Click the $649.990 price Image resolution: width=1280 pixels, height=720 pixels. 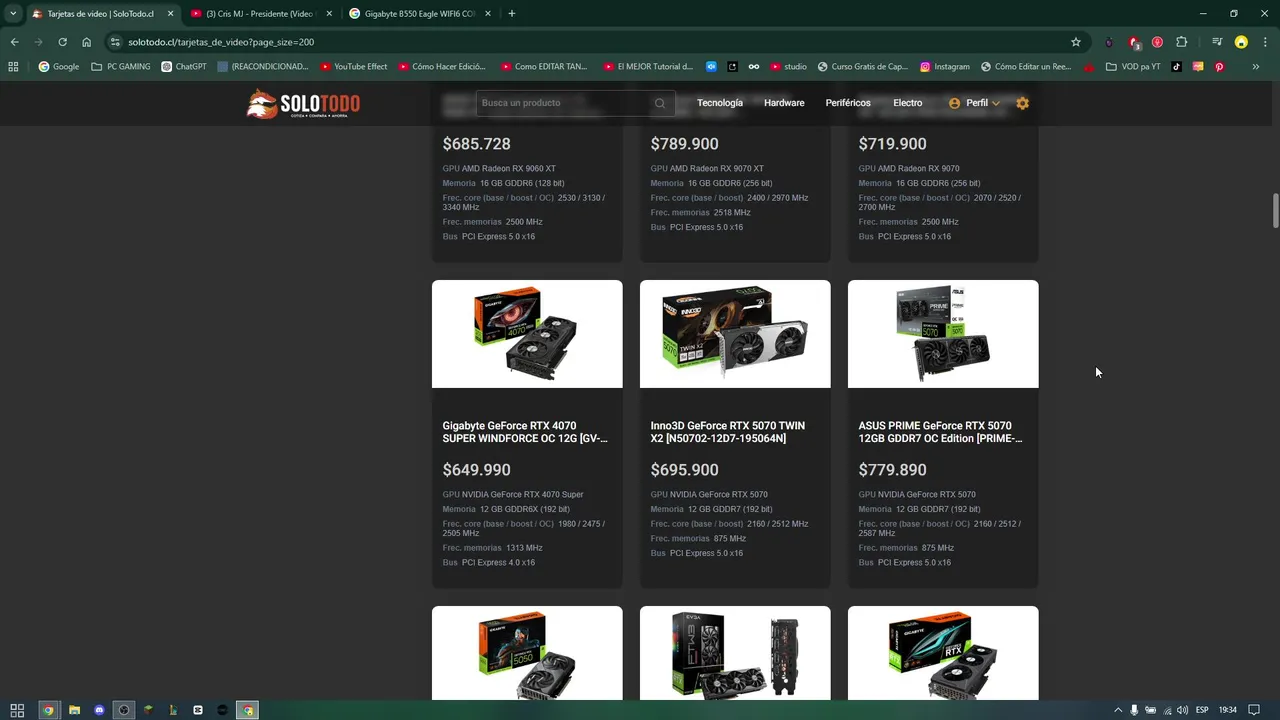pos(476,470)
